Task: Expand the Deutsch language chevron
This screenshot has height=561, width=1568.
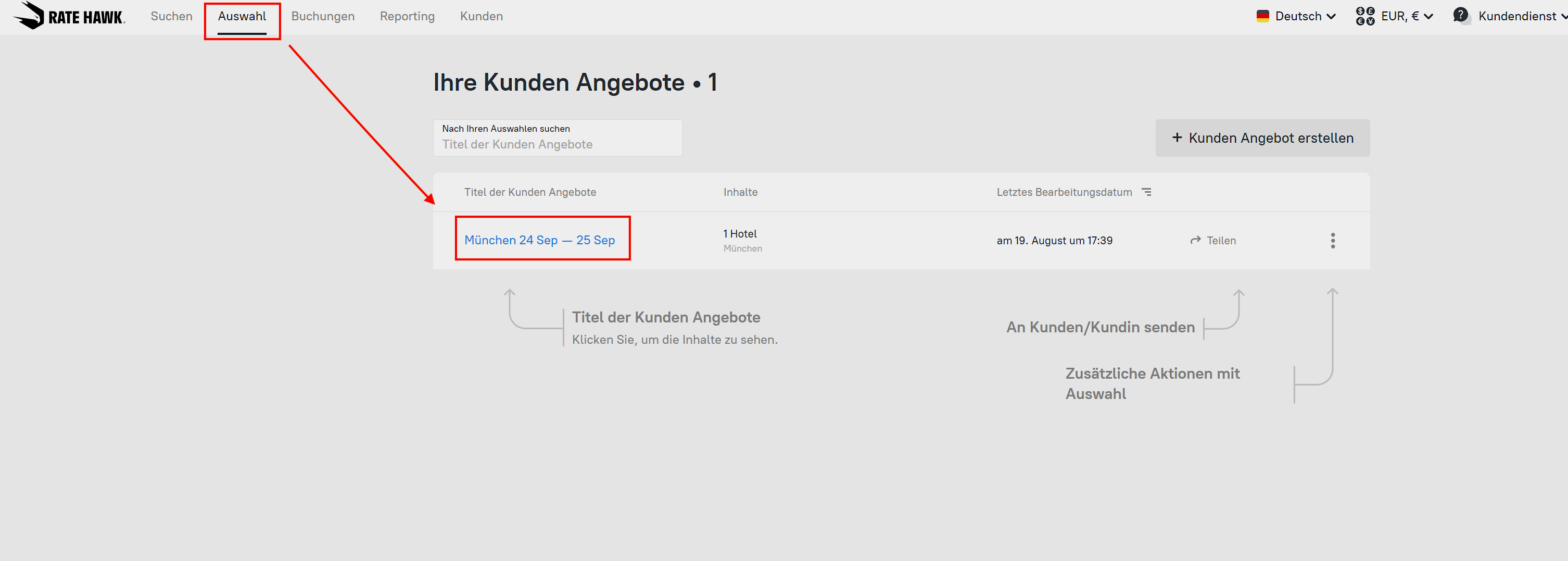Action: [1331, 17]
